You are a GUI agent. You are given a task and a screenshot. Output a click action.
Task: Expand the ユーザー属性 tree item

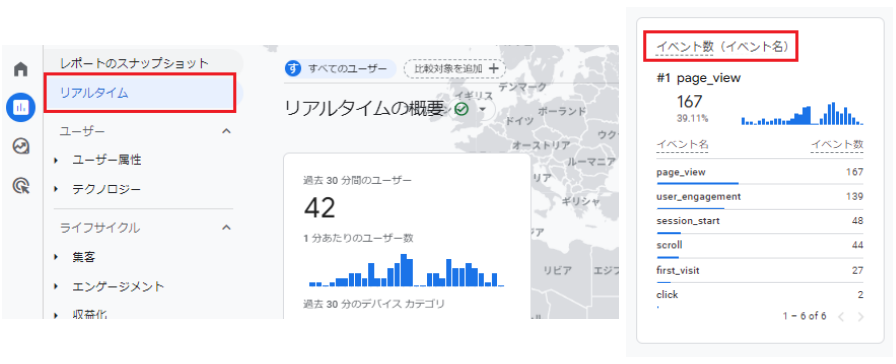tap(56, 161)
